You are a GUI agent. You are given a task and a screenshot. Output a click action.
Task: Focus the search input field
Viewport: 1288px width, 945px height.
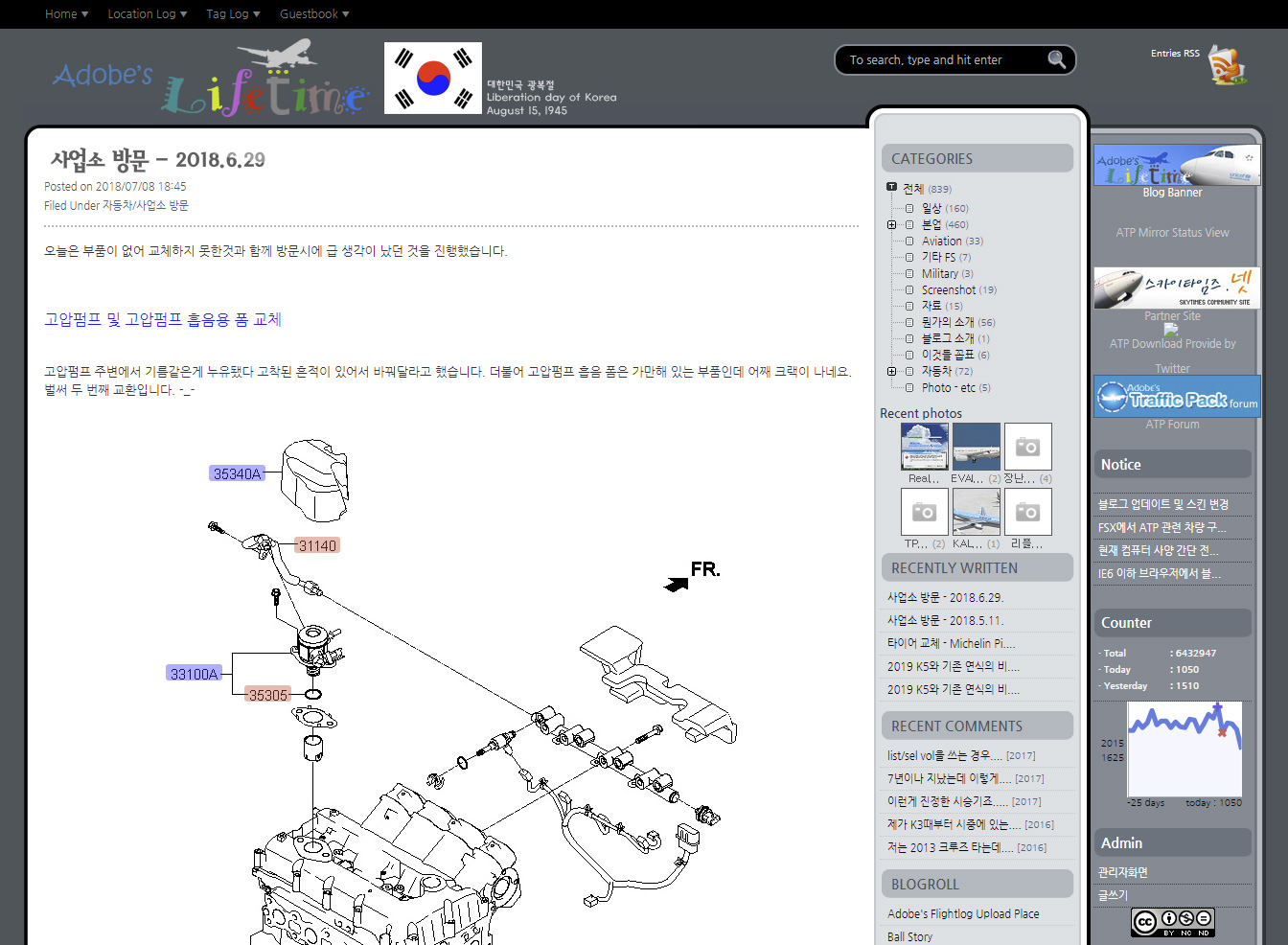[944, 59]
